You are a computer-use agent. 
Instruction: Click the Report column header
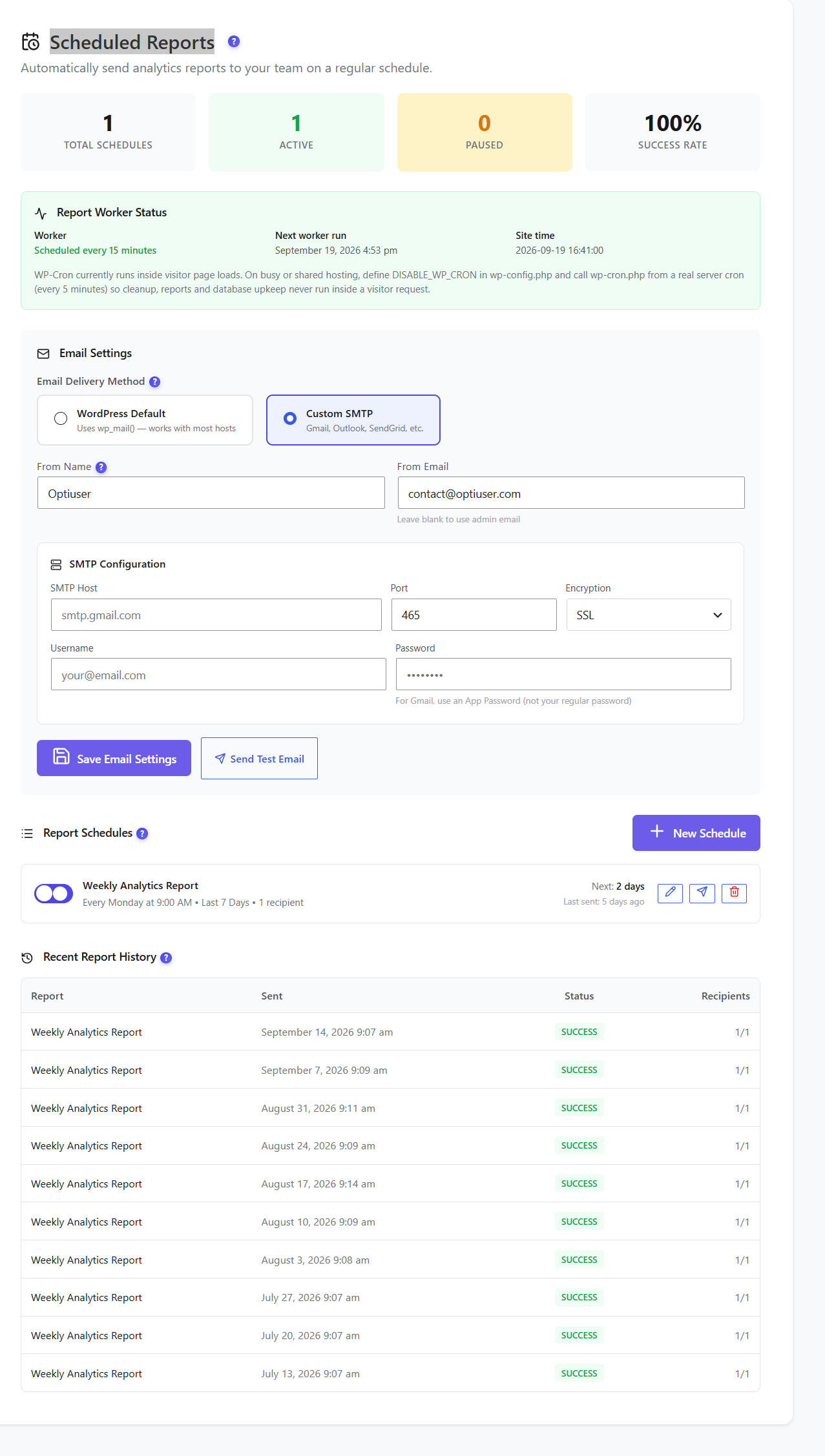(x=47, y=996)
